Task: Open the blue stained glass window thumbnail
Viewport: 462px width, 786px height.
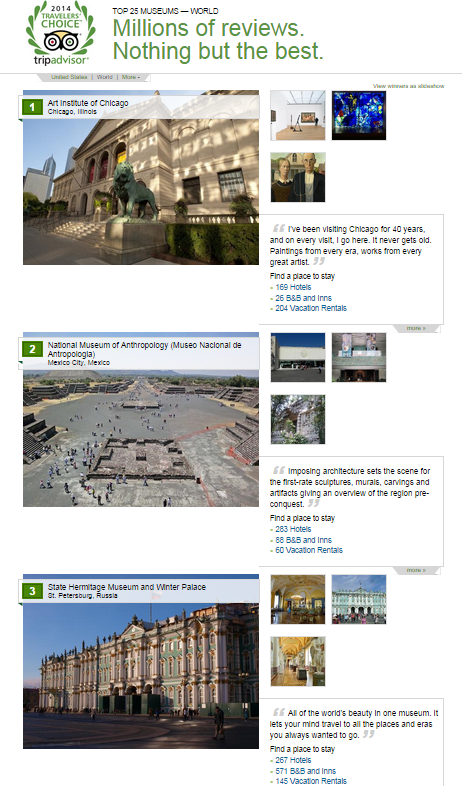Action: (359, 116)
